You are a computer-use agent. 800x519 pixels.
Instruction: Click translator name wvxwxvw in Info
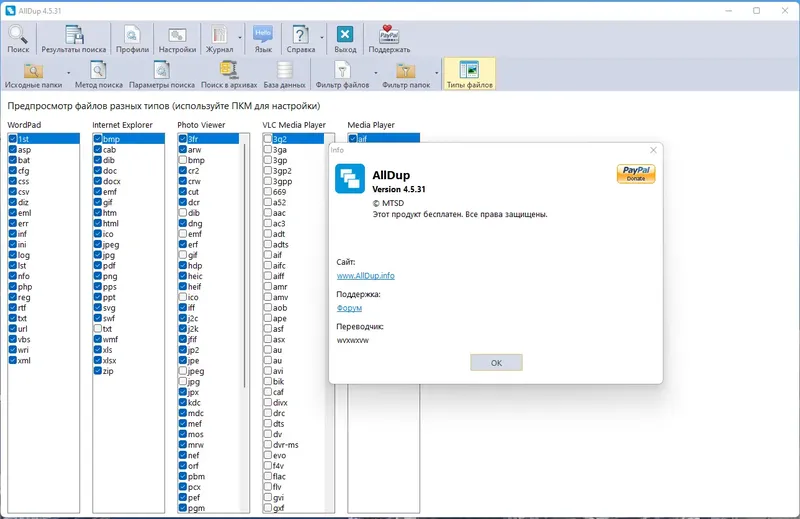(353, 340)
